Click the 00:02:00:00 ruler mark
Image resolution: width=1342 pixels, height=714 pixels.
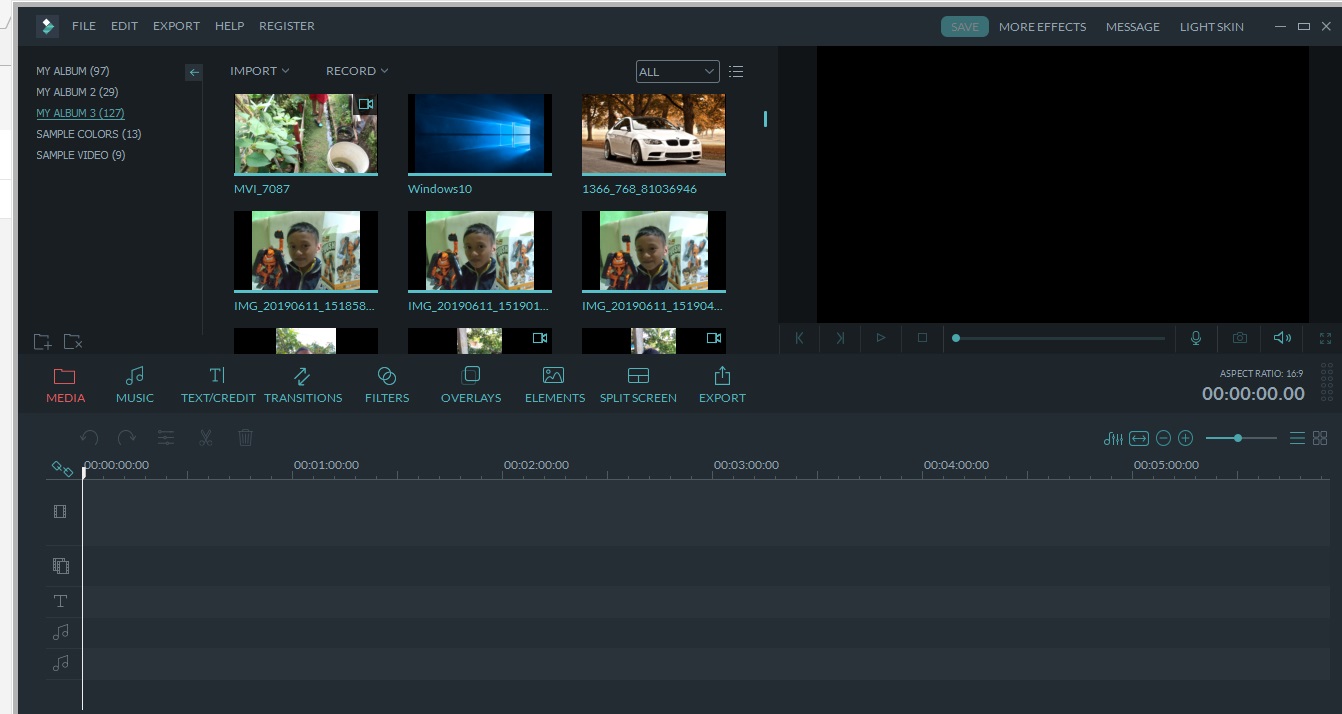[536, 465]
